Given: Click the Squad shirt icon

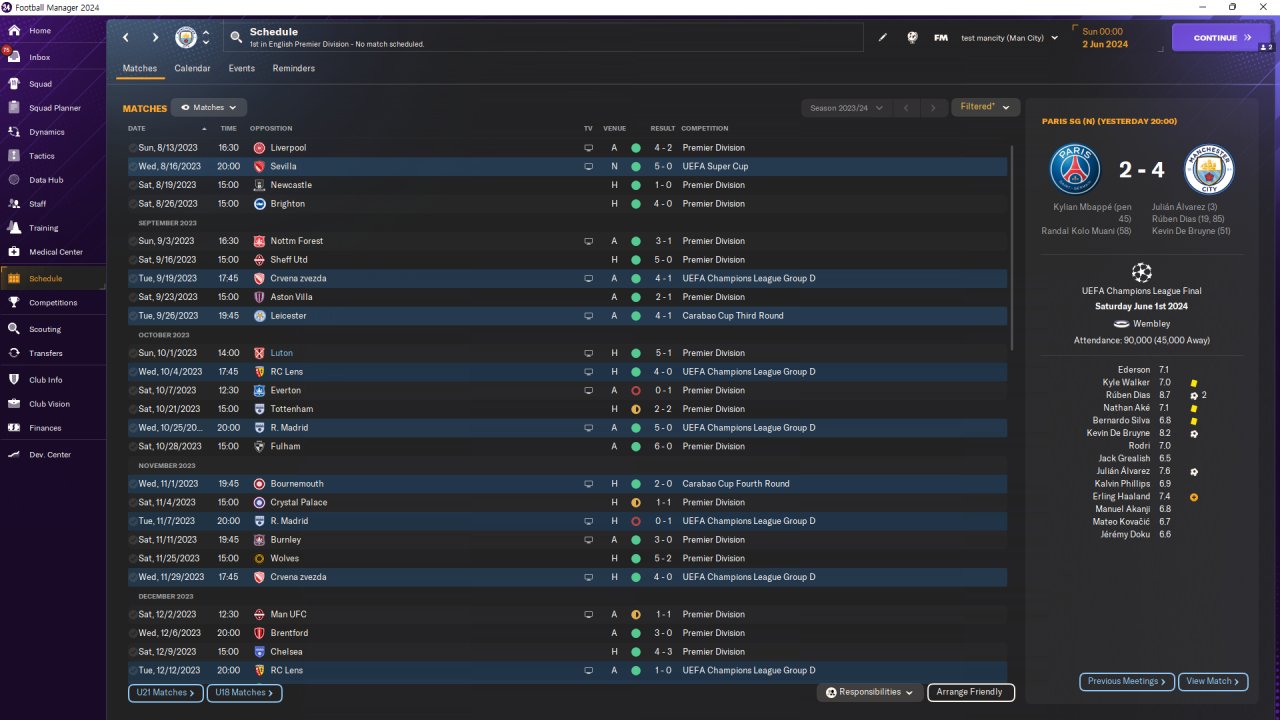Looking at the screenshot, I should [14, 84].
